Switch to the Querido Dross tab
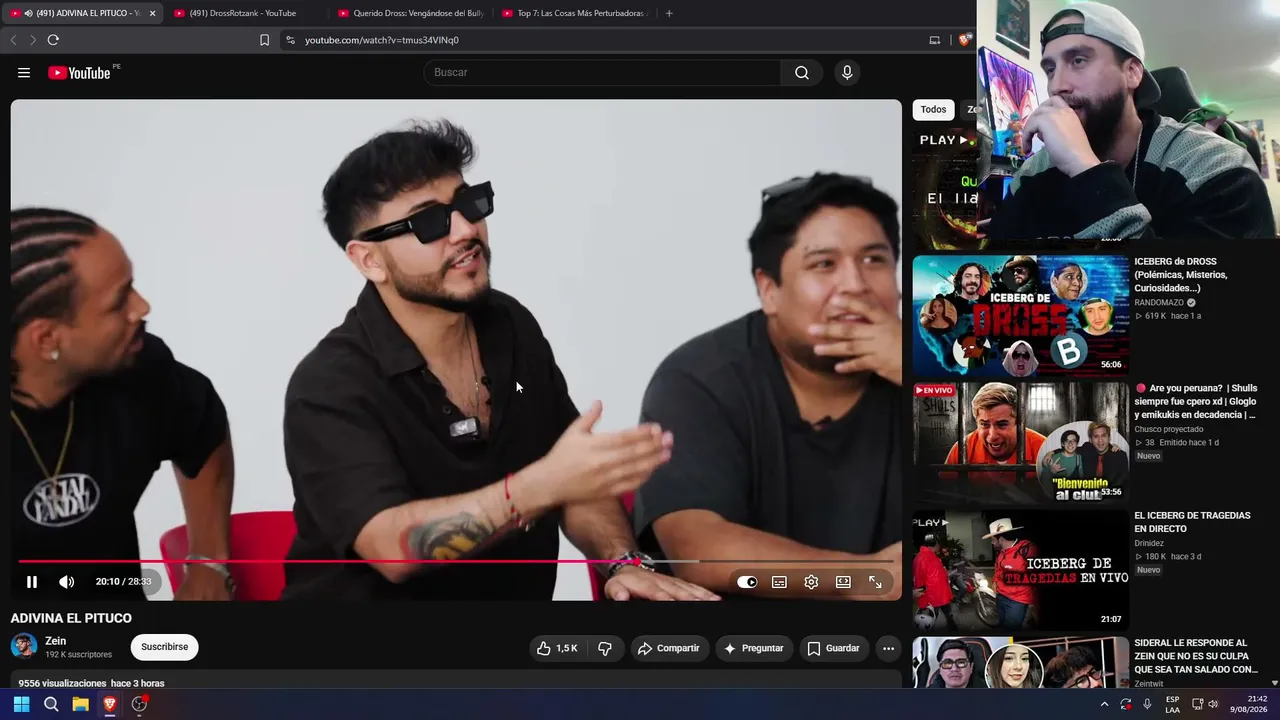This screenshot has width=1280, height=720. [x=410, y=13]
